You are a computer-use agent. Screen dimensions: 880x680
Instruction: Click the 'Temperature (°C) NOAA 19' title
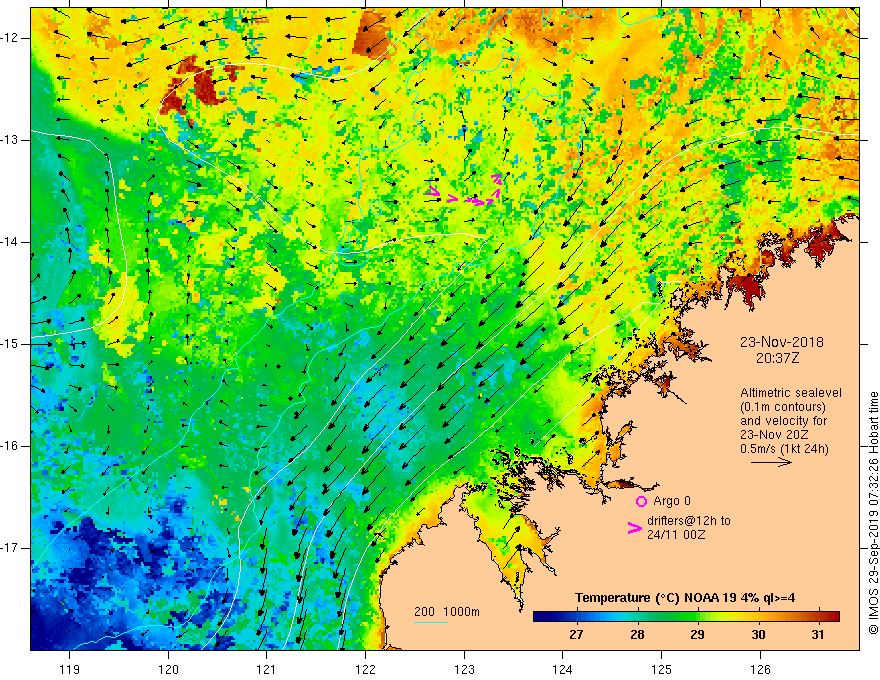(x=656, y=598)
